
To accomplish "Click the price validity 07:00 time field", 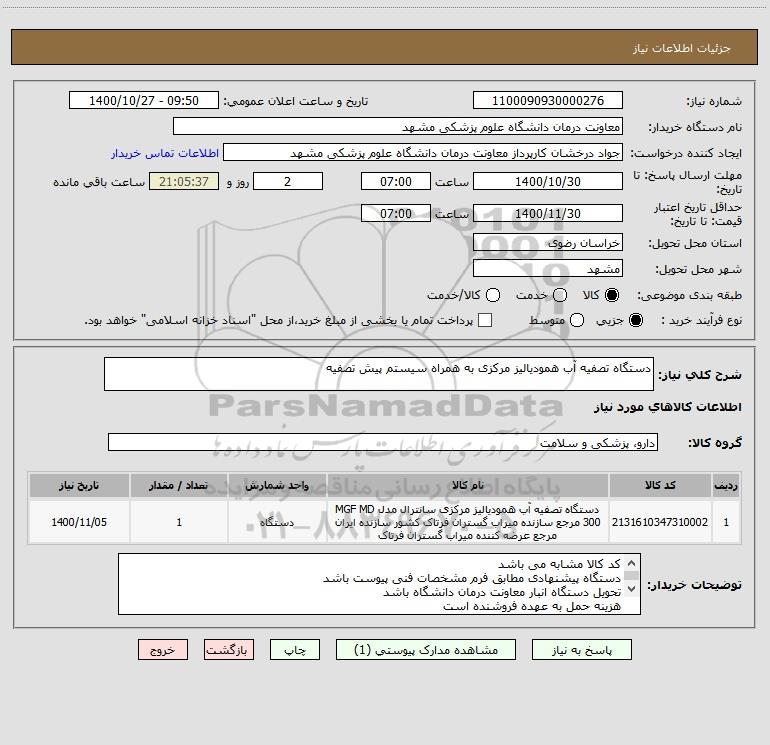I will point(396,213).
